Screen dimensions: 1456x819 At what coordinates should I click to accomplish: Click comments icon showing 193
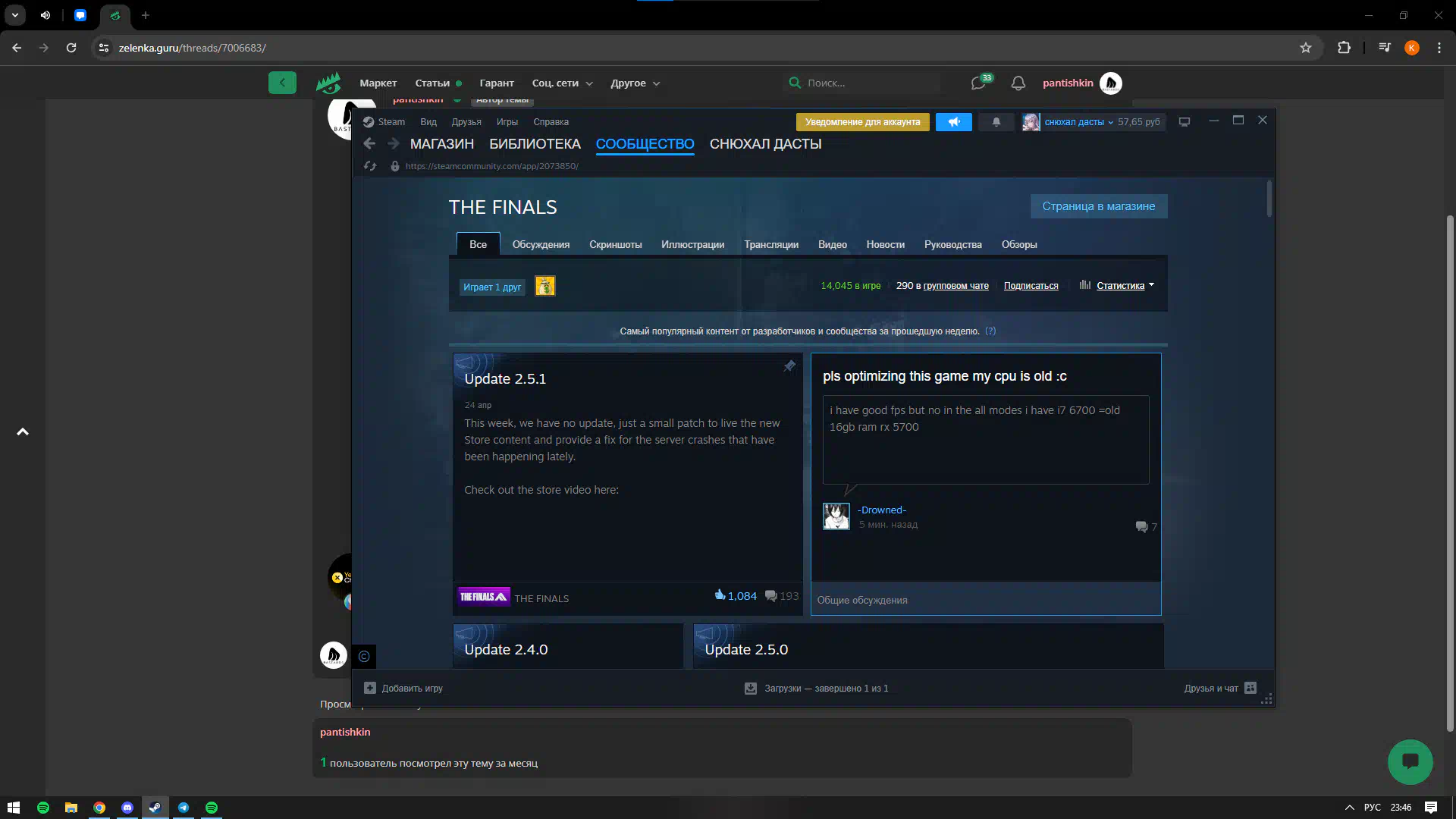pos(770,596)
